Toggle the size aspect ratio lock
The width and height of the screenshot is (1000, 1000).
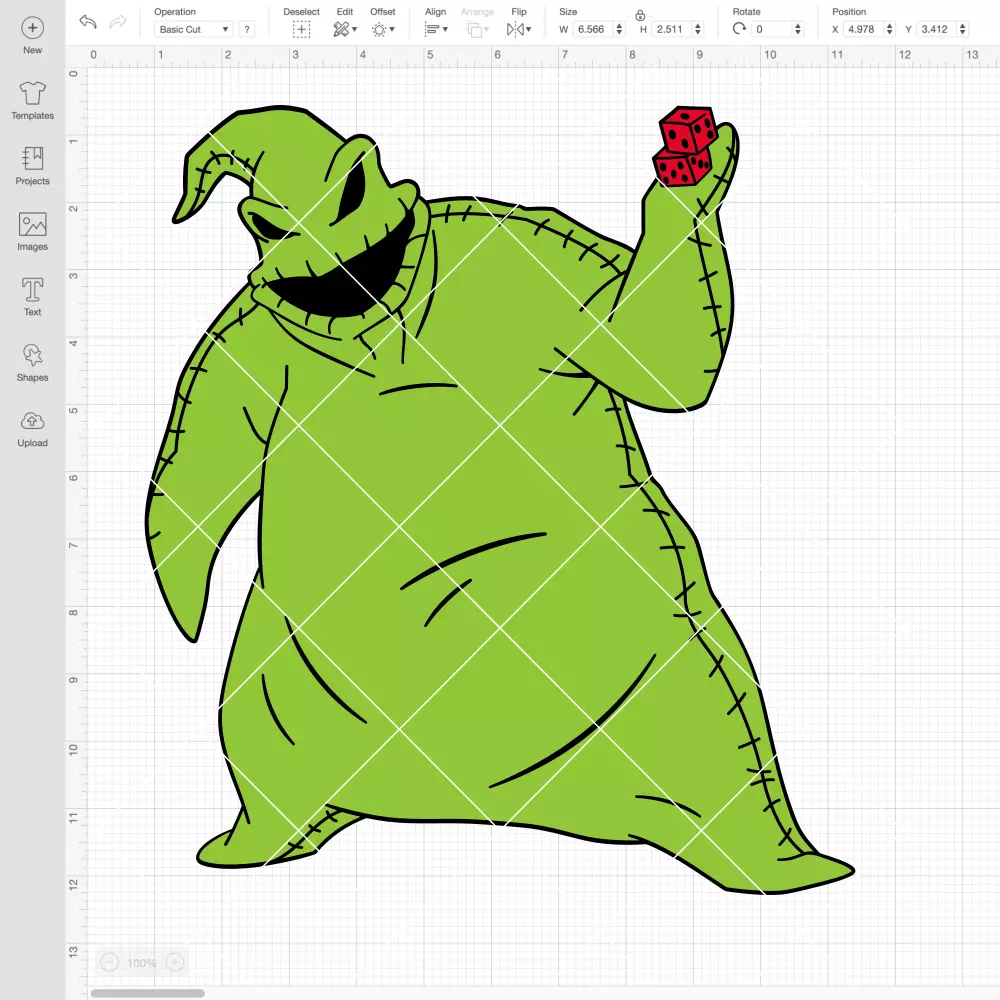pyautogui.click(x=640, y=15)
